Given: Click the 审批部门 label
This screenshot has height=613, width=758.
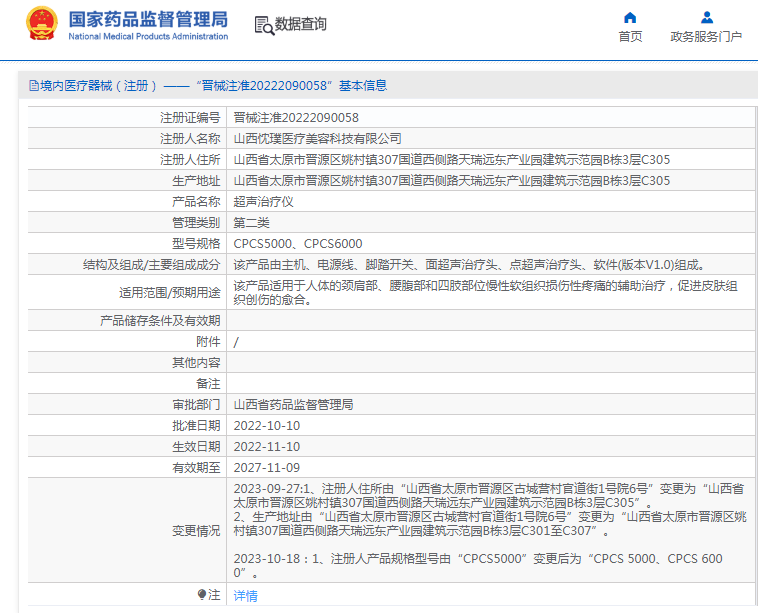Looking at the screenshot, I should (196, 405).
